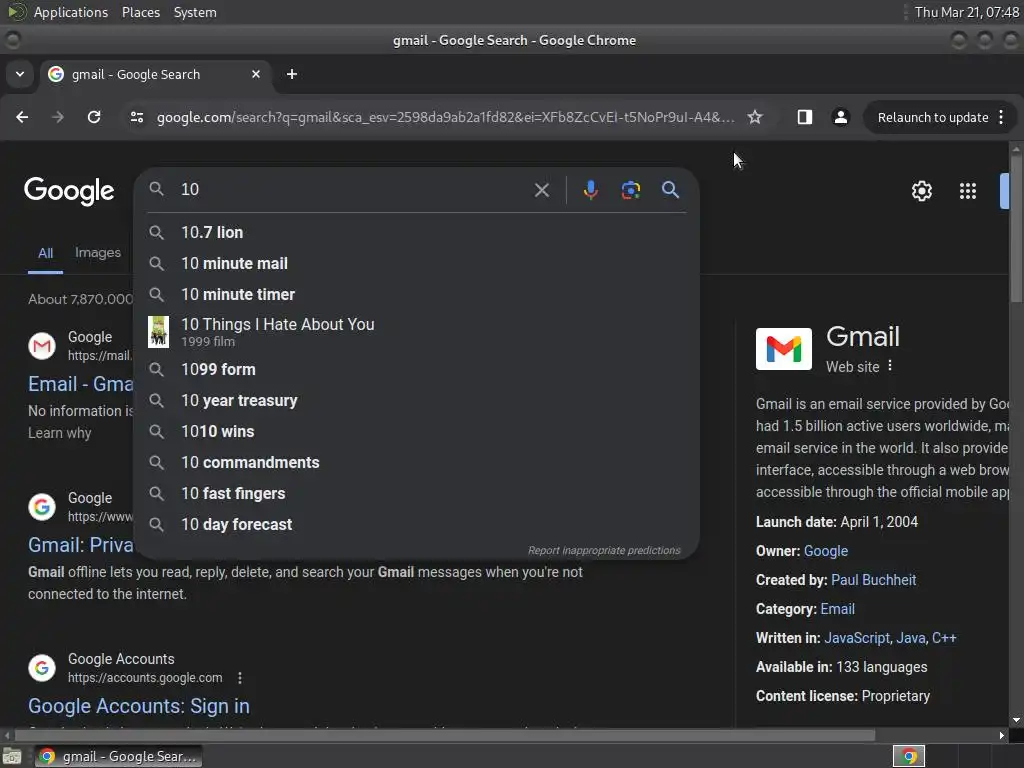Open Google Accounts: Sign in result
The height and width of the screenshot is (768, 1024).
(139, 706)
